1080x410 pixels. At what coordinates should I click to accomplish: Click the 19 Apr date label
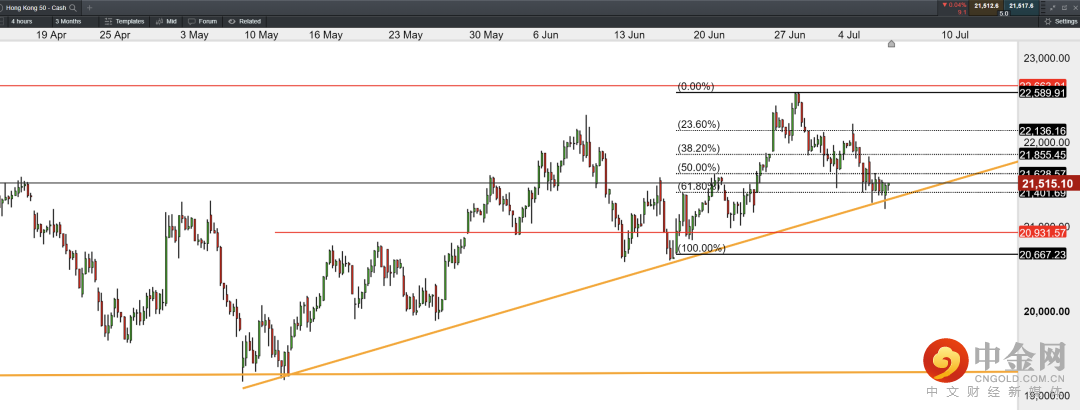pyautogui.click(x=52, y=34)
